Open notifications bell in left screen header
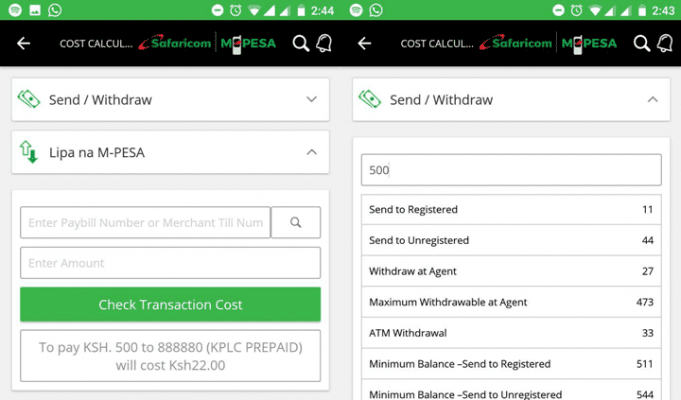The image size is (681, 400). pyautogui.click(x=324, y=43)
